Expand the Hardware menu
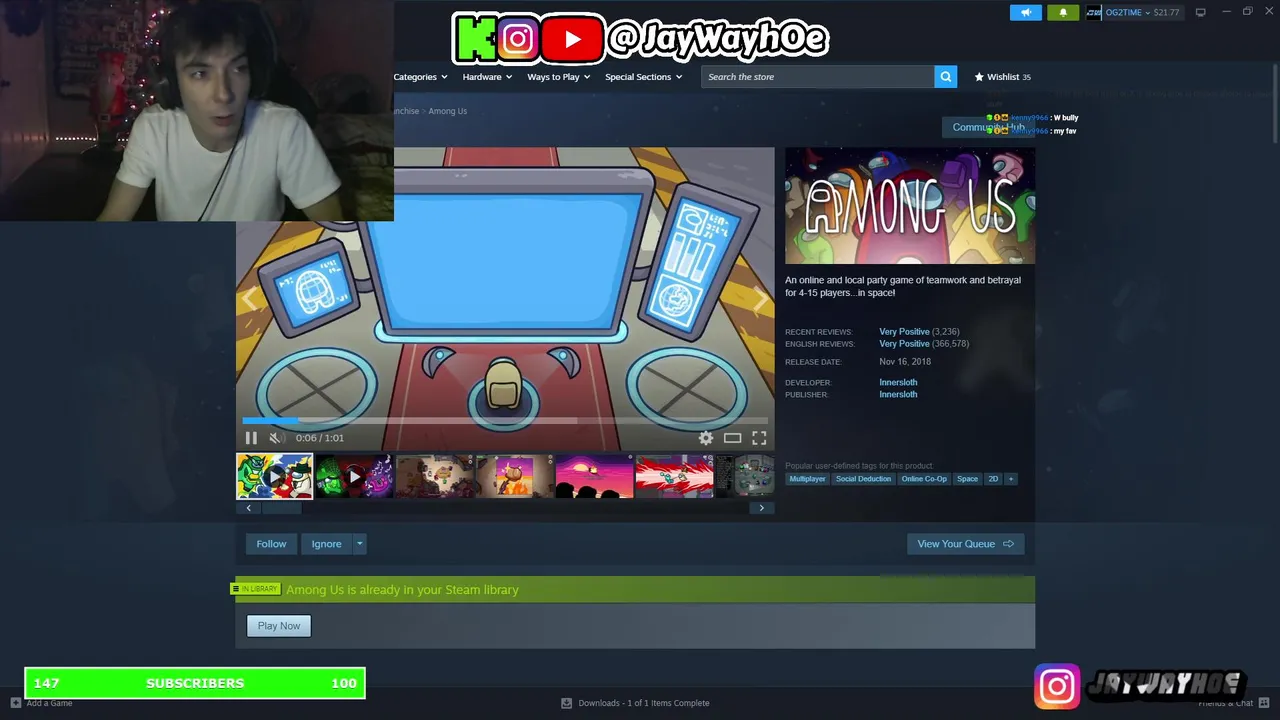 [x=487, y=77]
